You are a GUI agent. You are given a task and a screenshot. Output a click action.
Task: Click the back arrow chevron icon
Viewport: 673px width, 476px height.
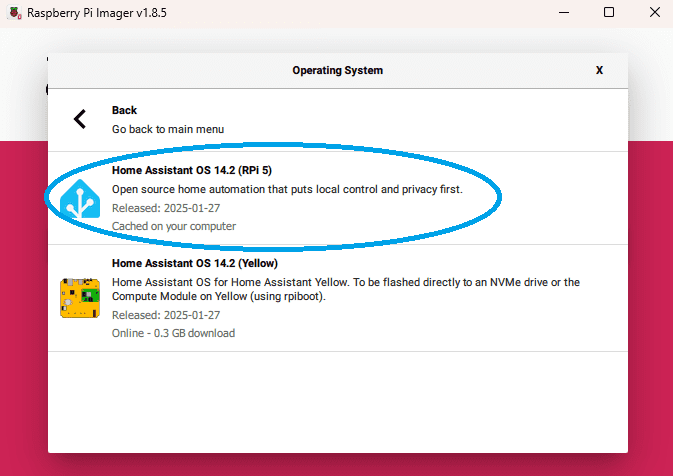pos(80,119)
